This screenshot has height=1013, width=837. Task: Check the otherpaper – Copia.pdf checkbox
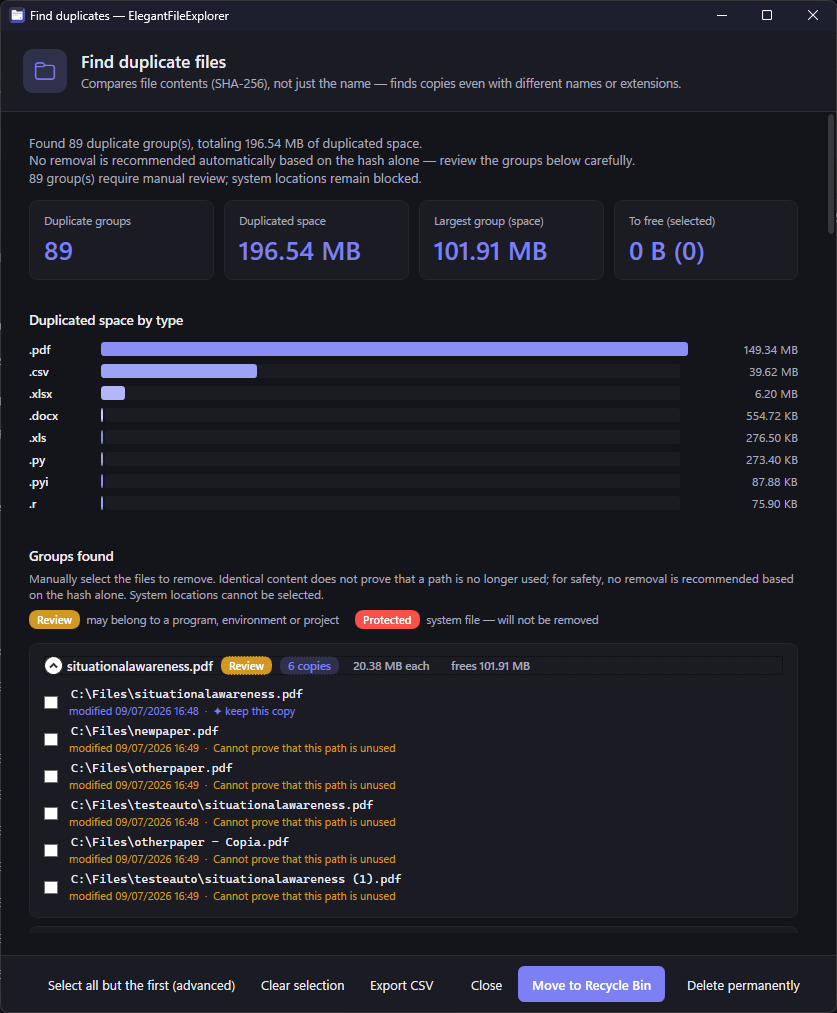[x=51, y=850]
